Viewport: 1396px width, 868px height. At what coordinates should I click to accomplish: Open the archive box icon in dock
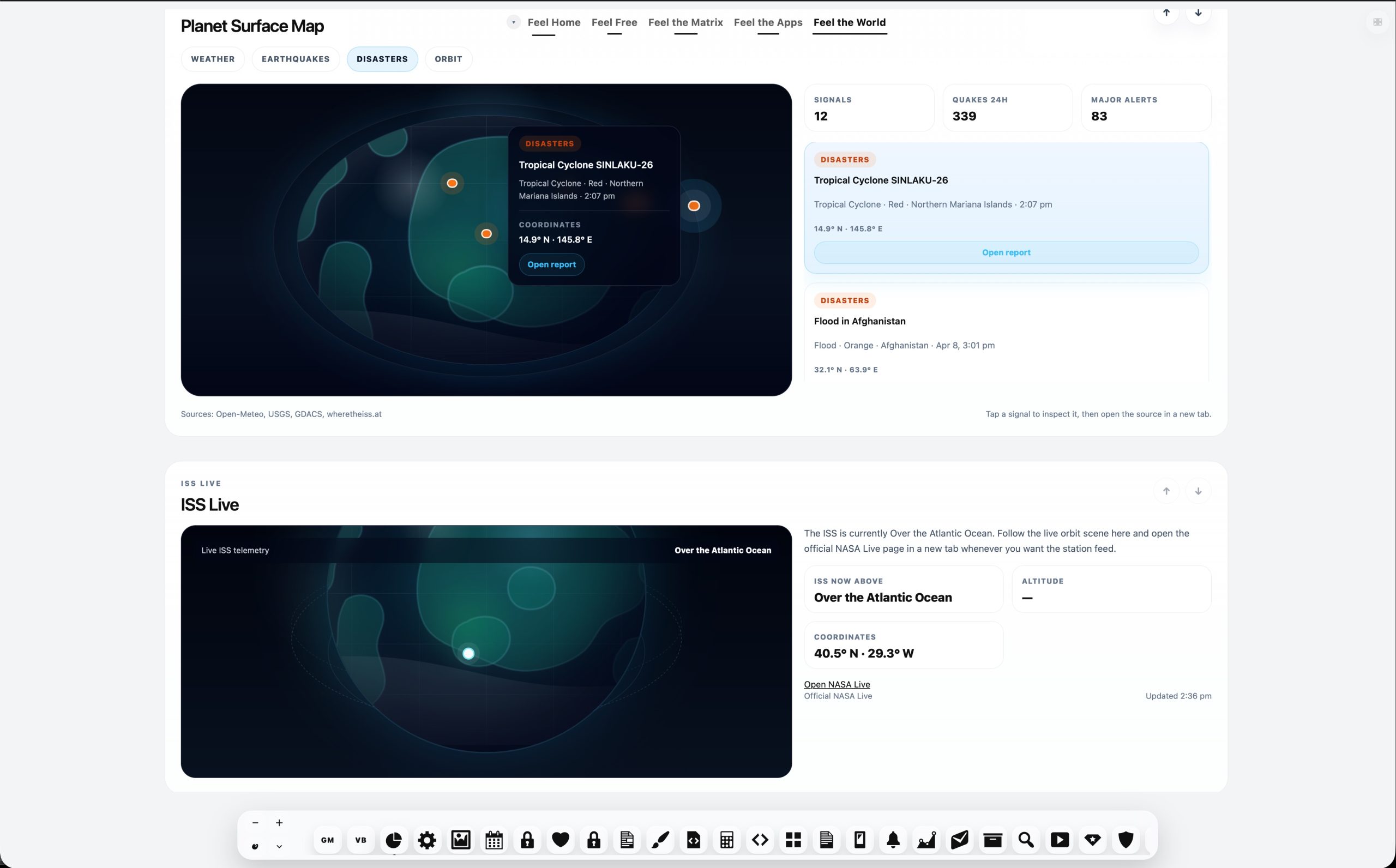[993, 840]
